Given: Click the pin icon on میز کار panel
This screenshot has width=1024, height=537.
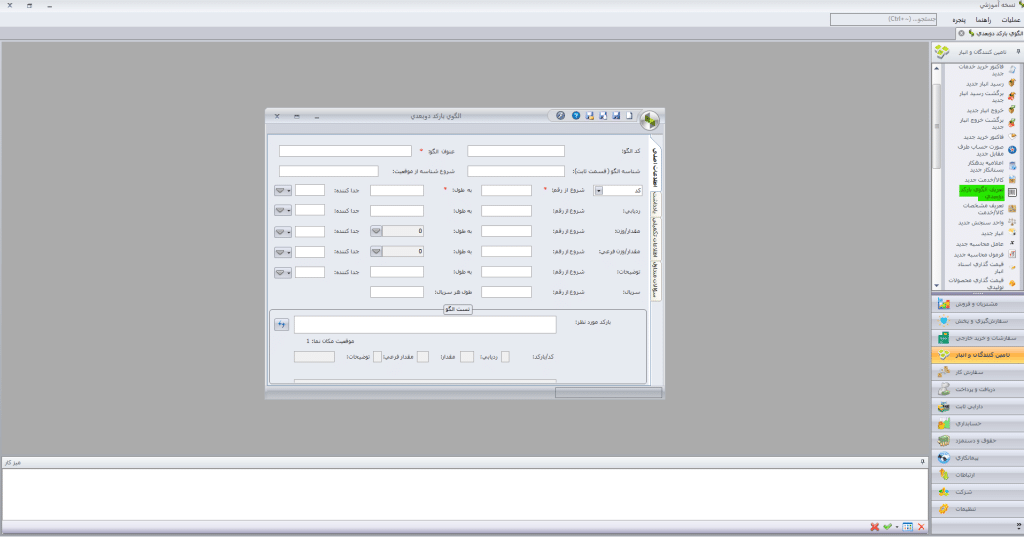Looking at the screenshot, I should click(922, 462).
